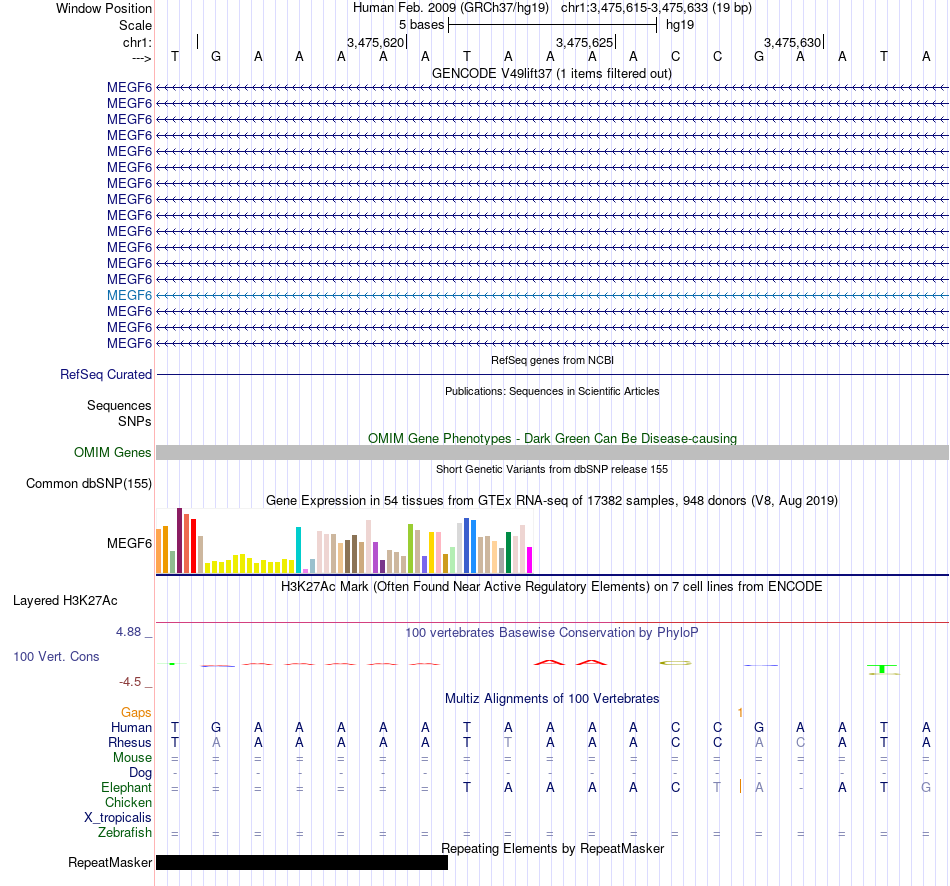Open the GENCODE V49lift37 track title
Viewport: 950px width, 886px height.
coord(551,74)
